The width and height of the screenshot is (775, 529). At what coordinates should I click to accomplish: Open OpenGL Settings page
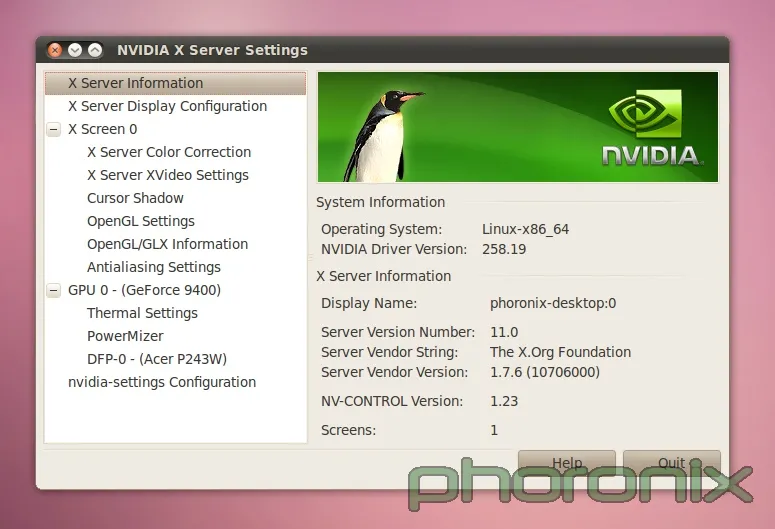[141, 221]
